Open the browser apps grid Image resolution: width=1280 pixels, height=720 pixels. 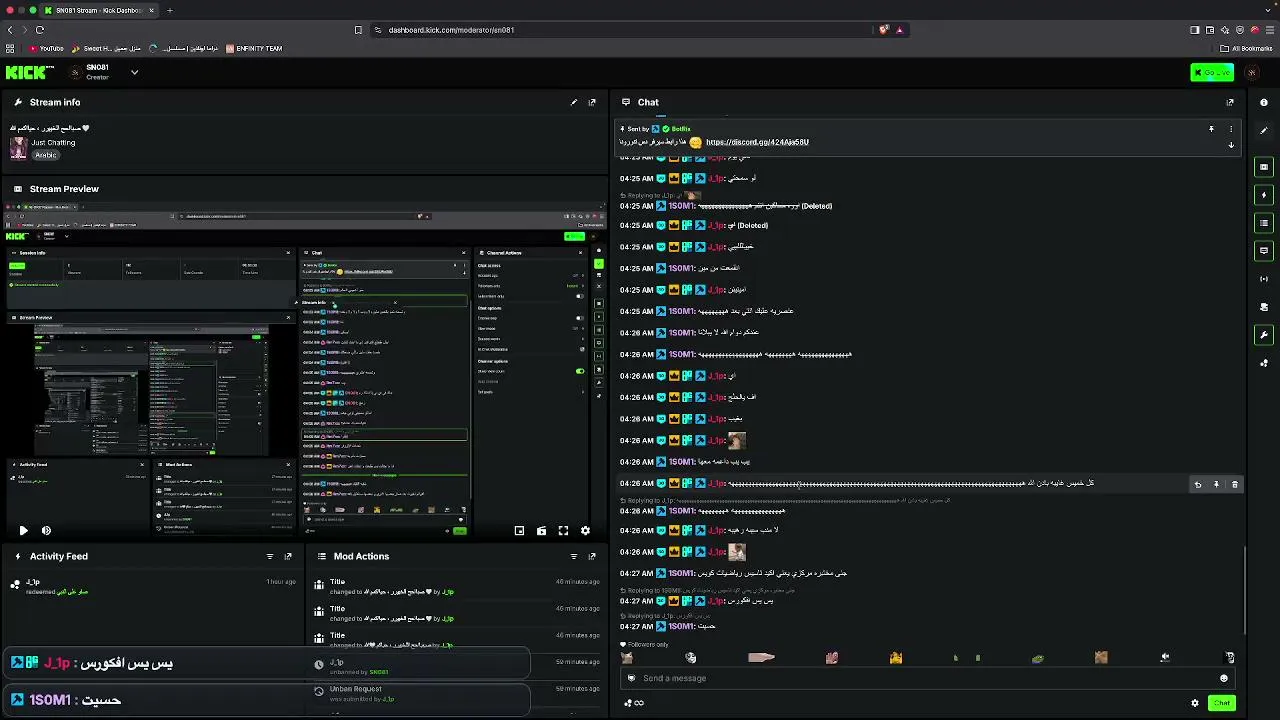10,48
